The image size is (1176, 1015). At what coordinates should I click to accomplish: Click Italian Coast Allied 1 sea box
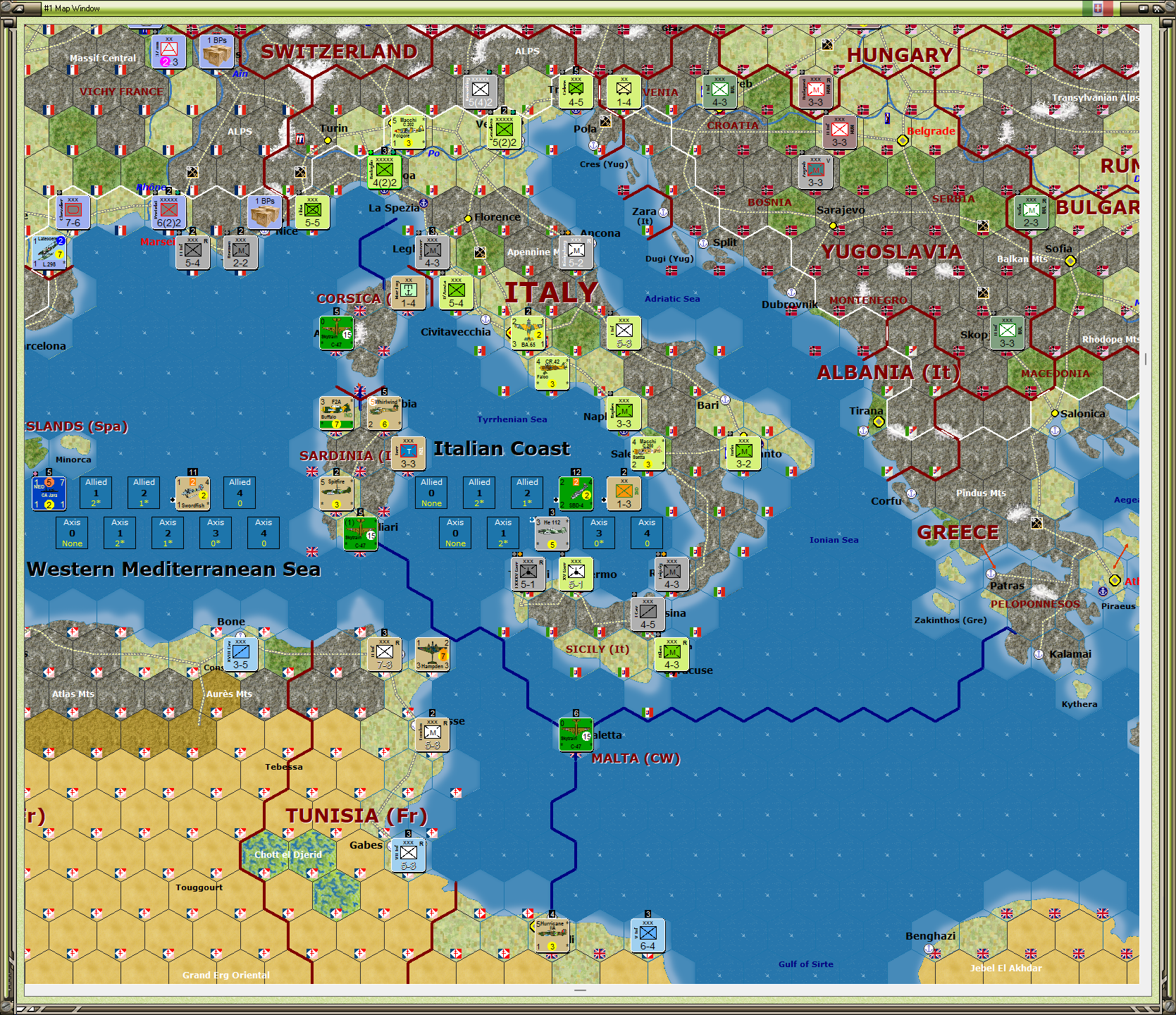tap(479, 493)
